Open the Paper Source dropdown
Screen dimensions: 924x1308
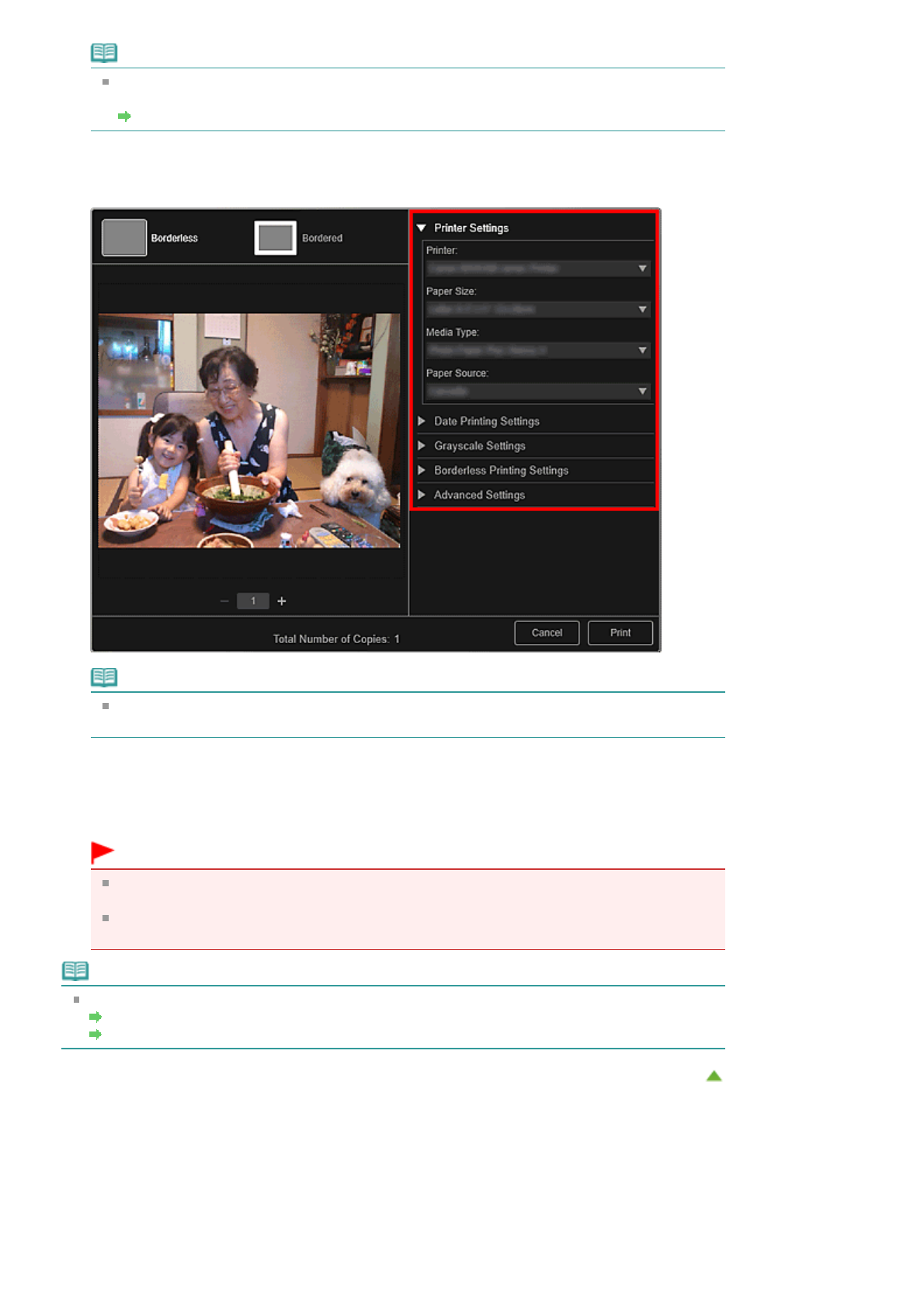(537, 391)
